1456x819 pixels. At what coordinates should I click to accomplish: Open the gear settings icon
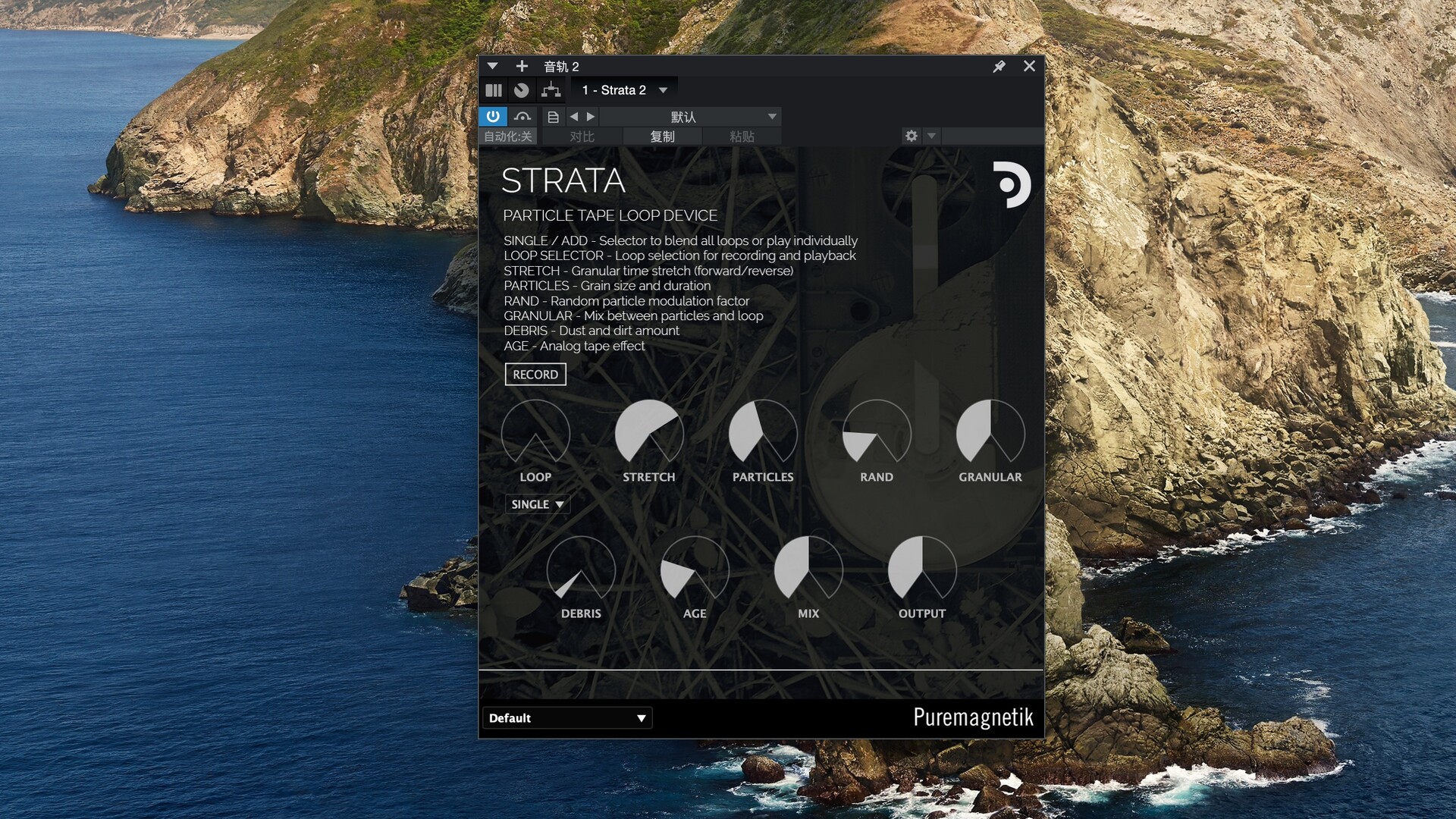(912, 136)
